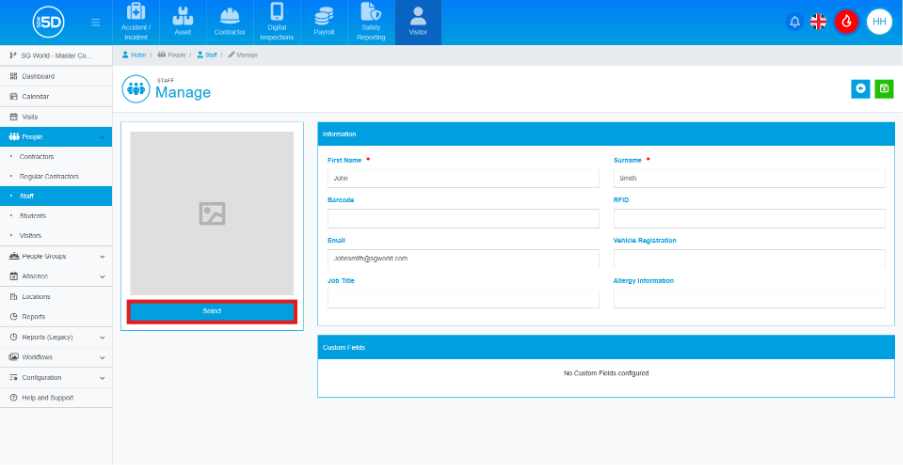Open the Accident / Incident module
903x465 pixels.
136,22
